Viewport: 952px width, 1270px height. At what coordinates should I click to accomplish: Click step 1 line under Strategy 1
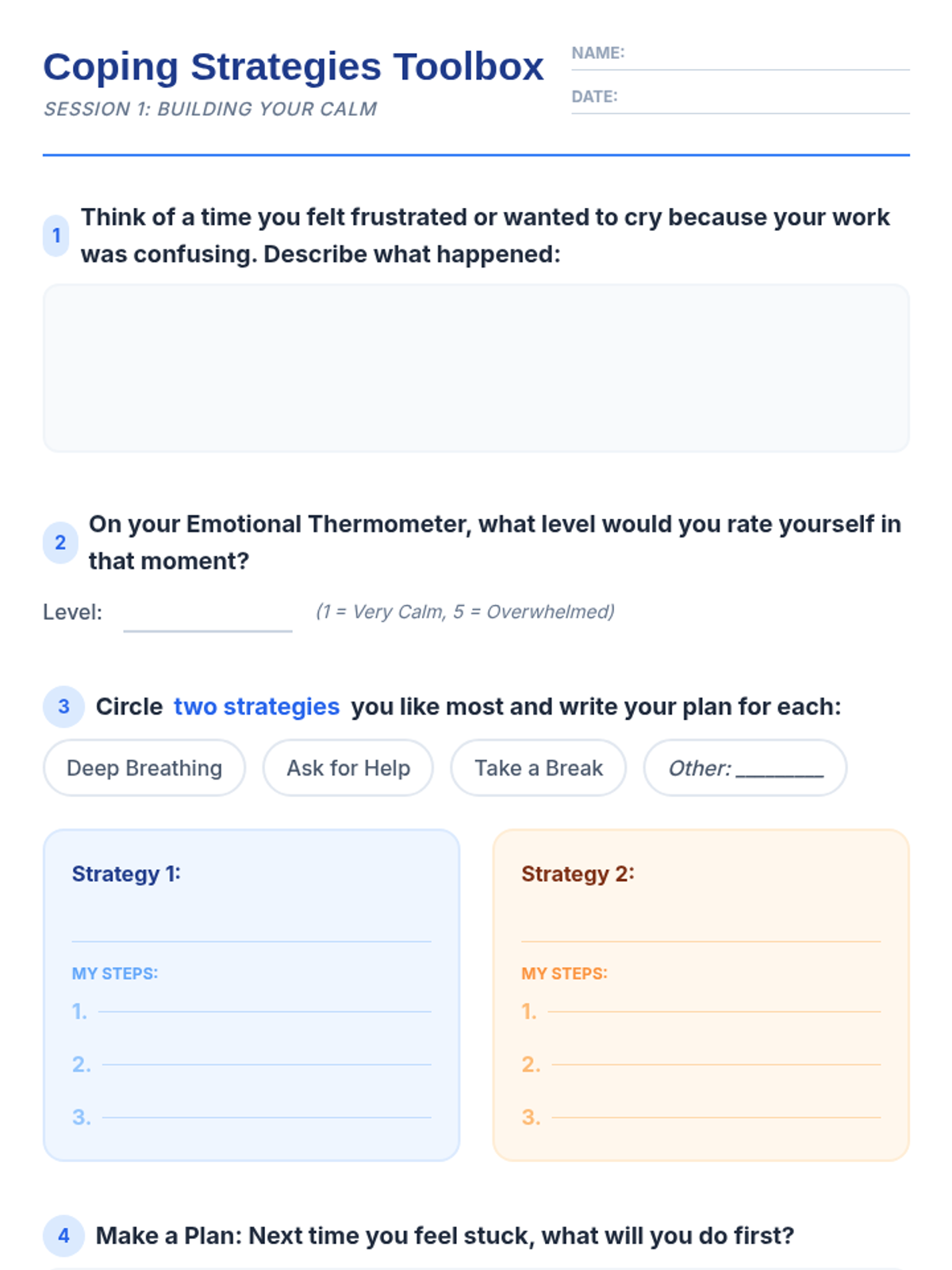(x=264, y=1004)
